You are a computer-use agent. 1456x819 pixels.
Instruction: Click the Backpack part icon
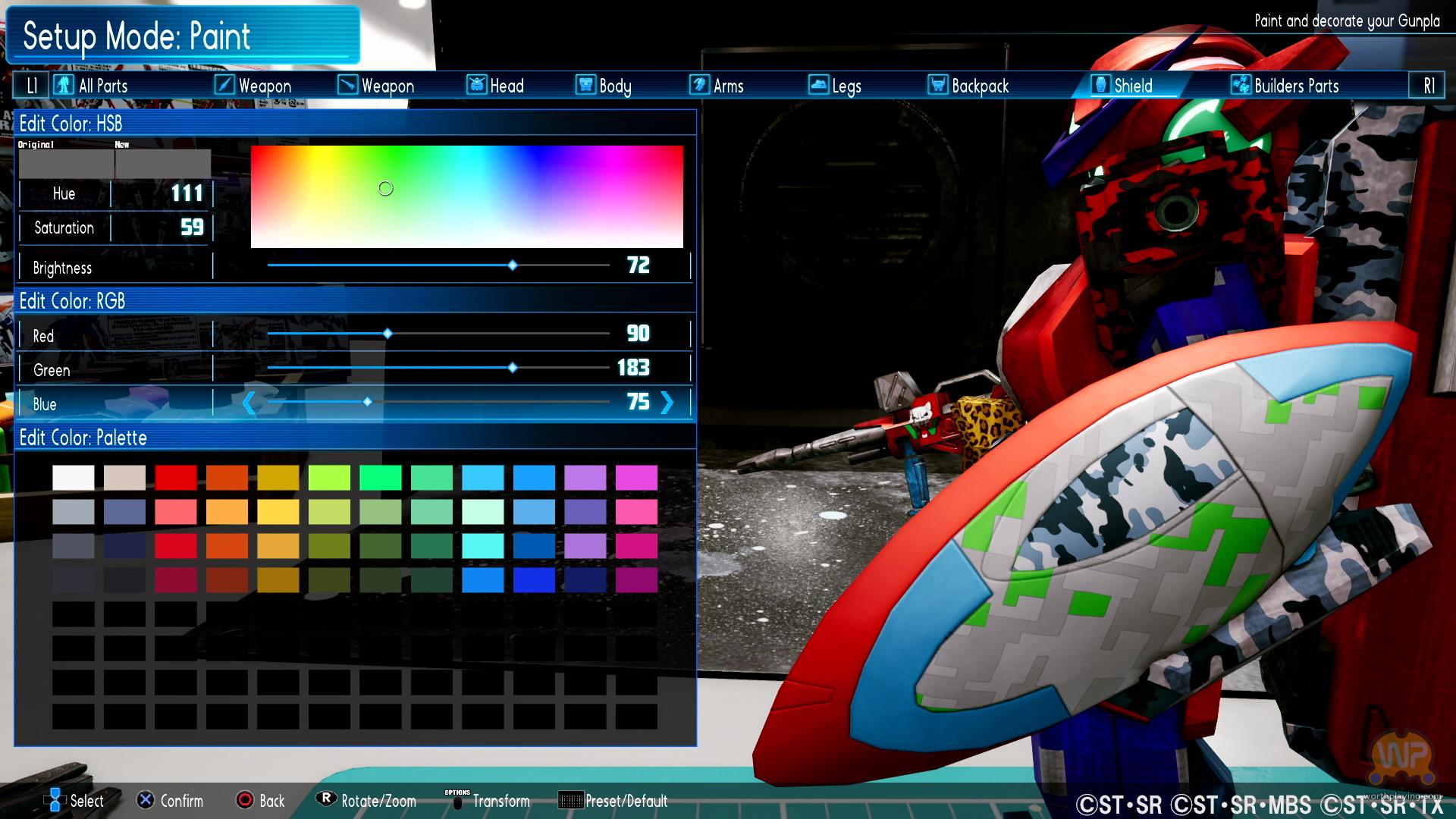point(938,85)
